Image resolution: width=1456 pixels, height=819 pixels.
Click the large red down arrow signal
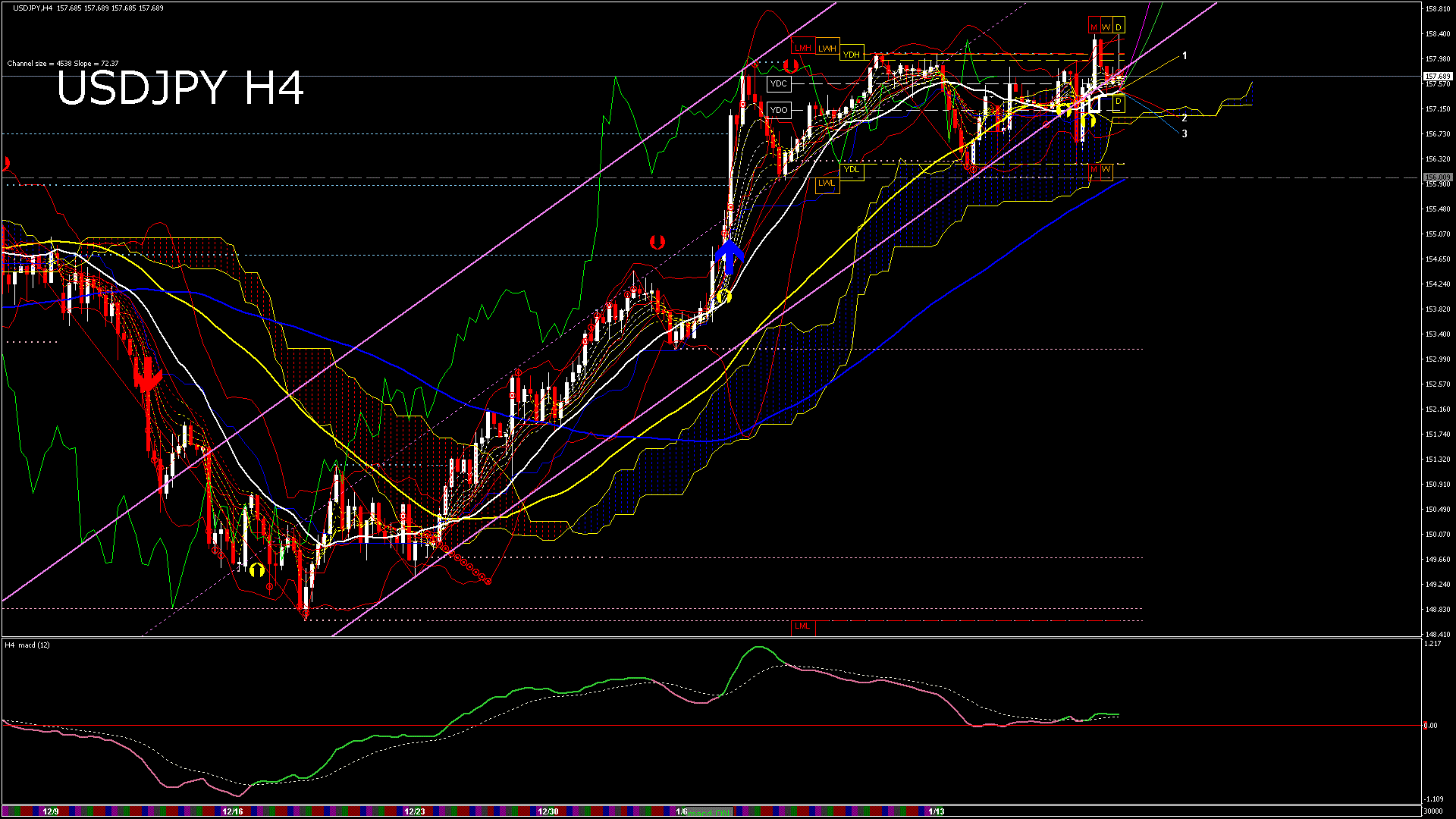(147, 375)
